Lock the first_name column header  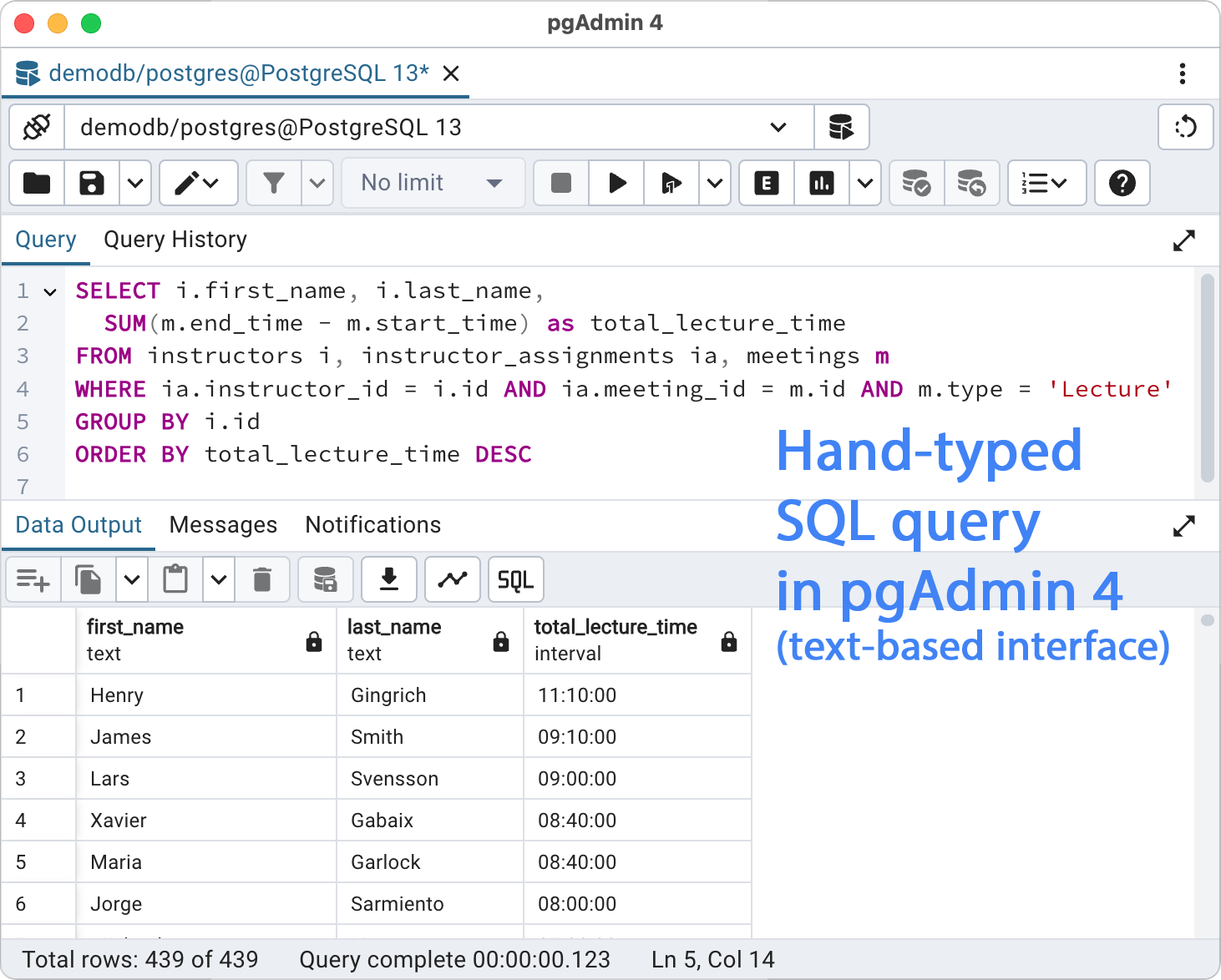[314, 642]
